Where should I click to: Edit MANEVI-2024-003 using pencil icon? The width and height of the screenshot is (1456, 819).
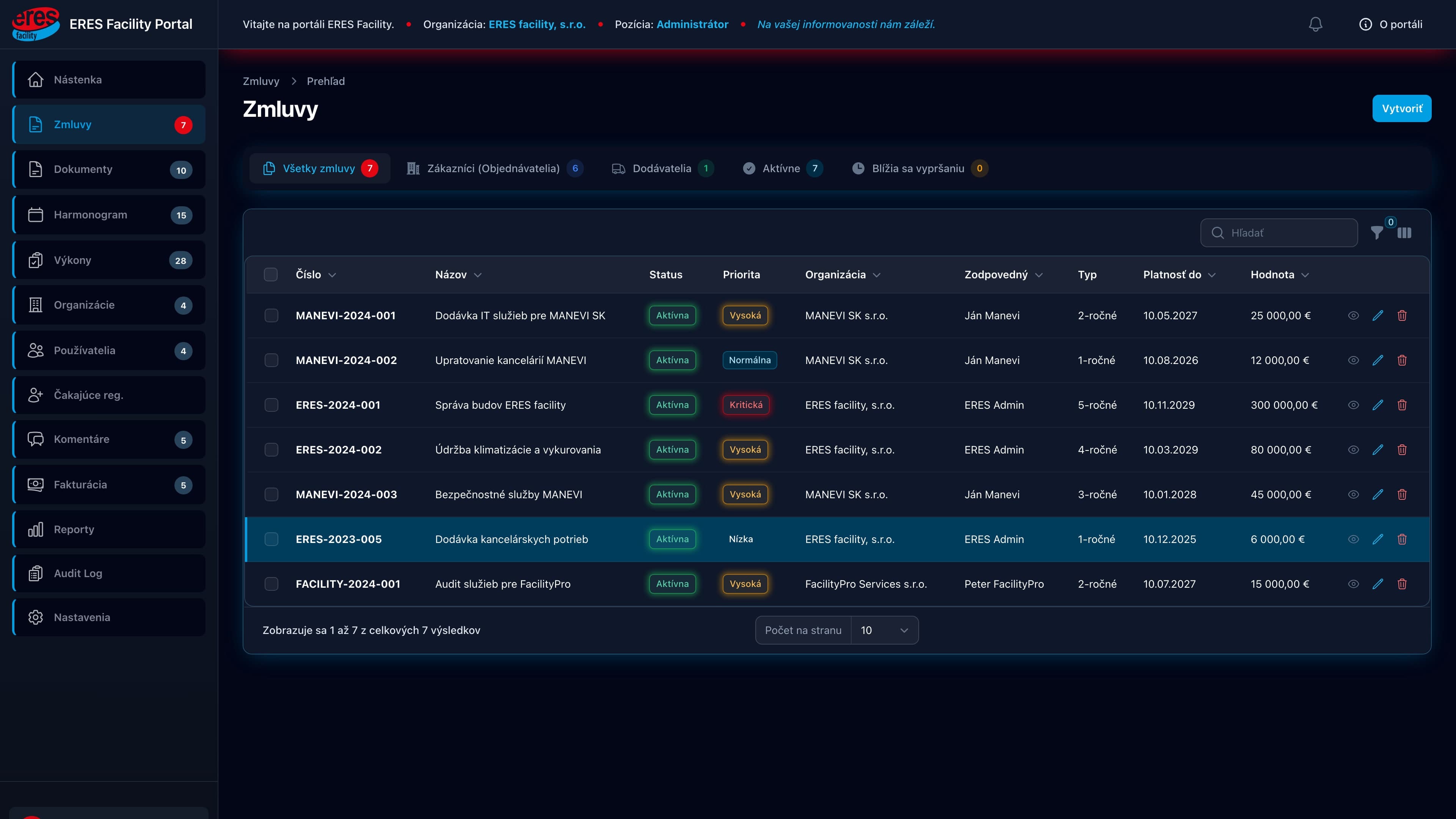point(1378,494)
